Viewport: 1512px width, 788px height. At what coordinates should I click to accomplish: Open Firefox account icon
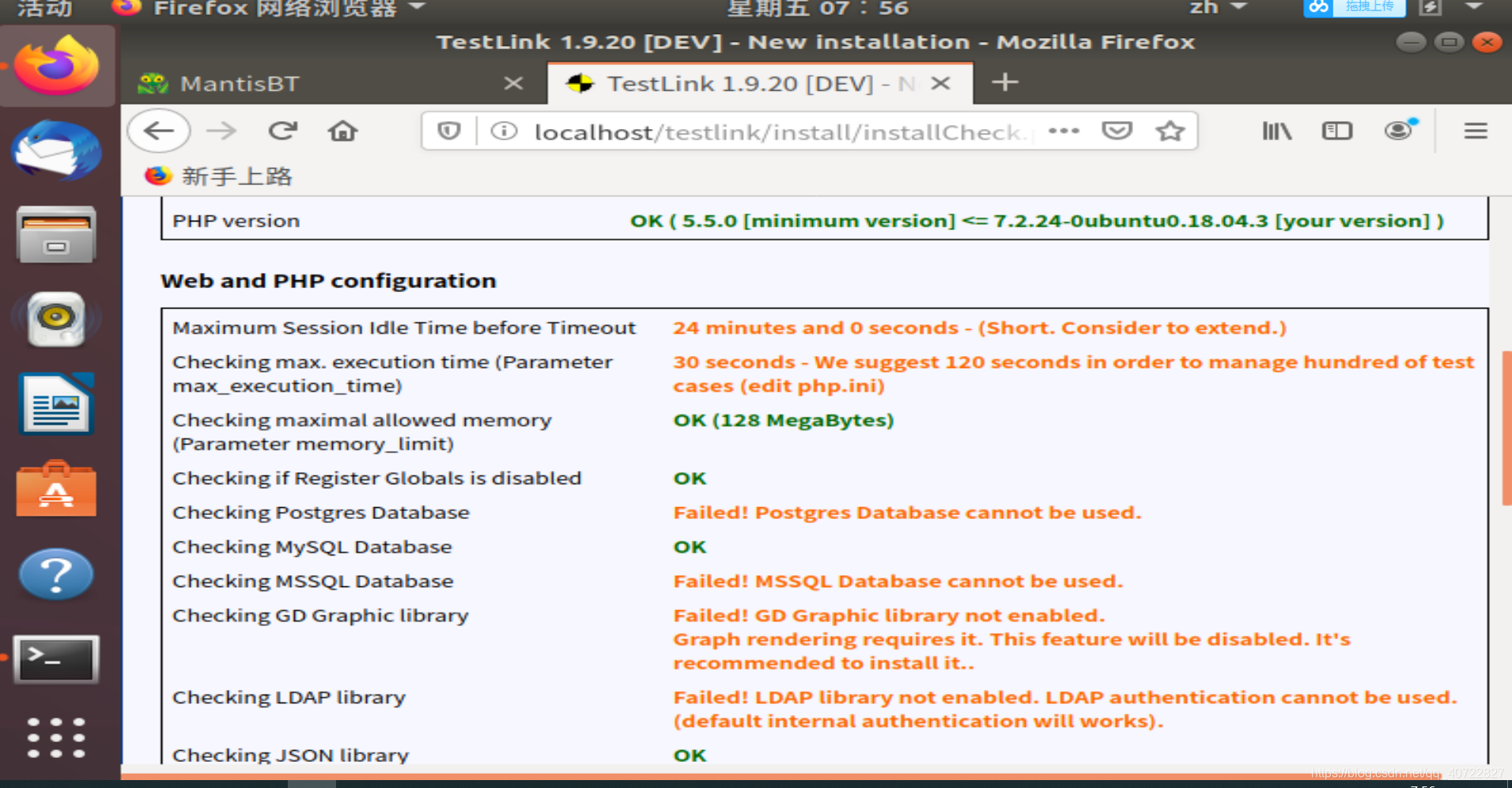point(1399,130)
